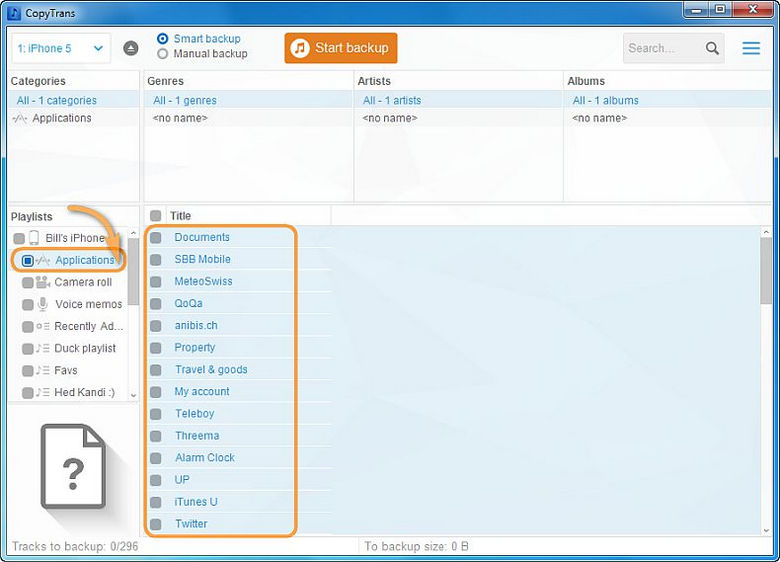Select the UP app row
Image resolution: width=780 pixels, height=562 pixels.
click(x=238, y=480)
